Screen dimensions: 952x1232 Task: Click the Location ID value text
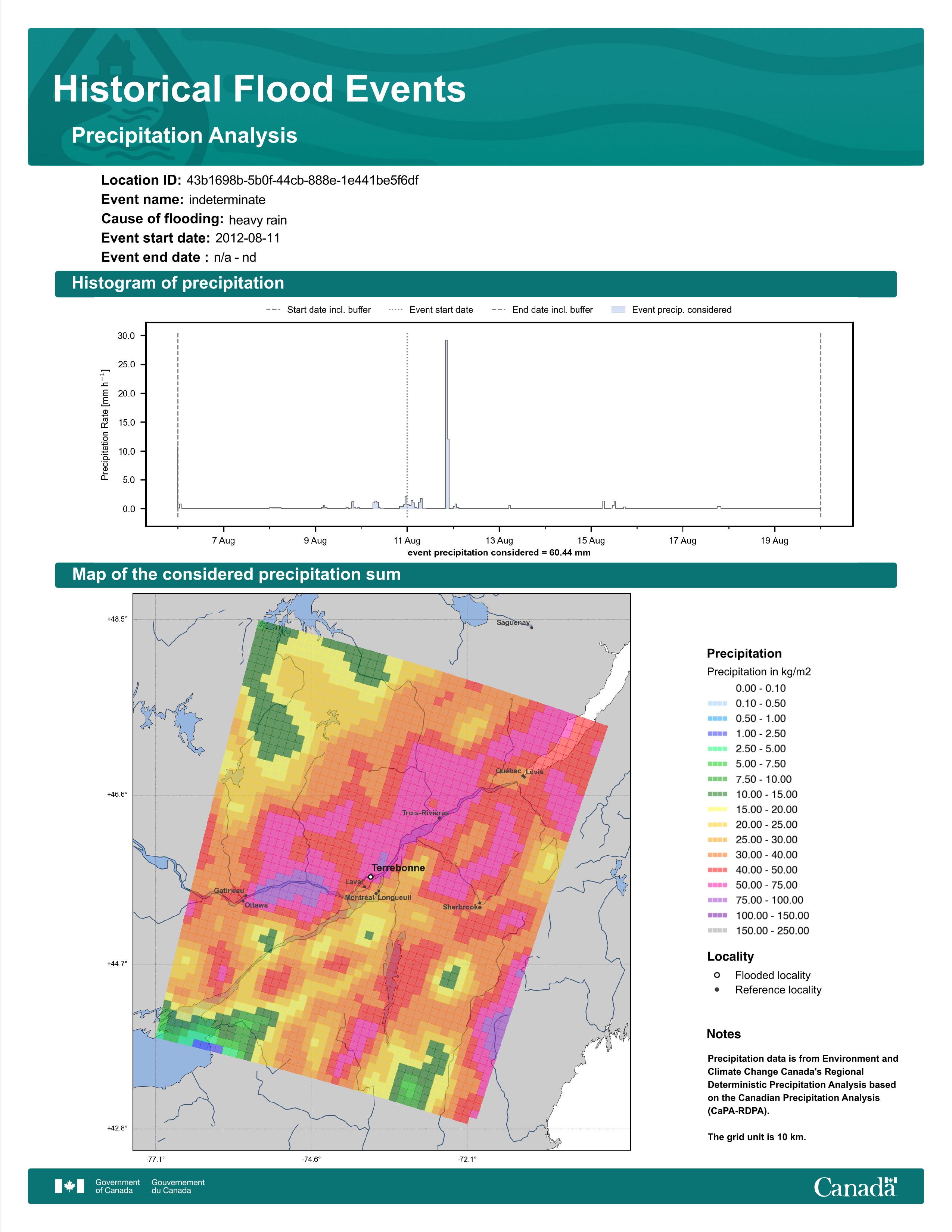pyautogui.click(x=302, y=181)
